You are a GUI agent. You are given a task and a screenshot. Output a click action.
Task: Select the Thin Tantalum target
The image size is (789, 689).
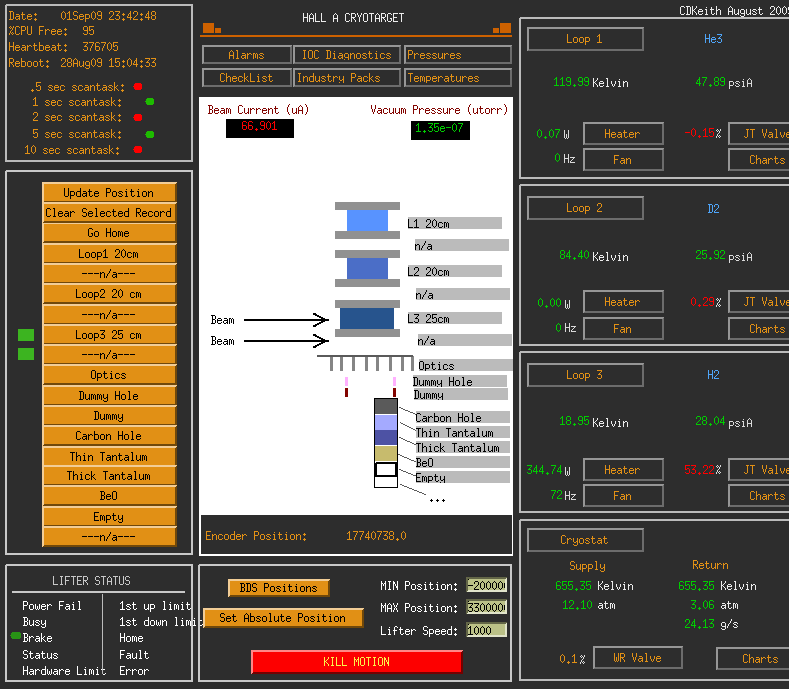click(109, 456)
